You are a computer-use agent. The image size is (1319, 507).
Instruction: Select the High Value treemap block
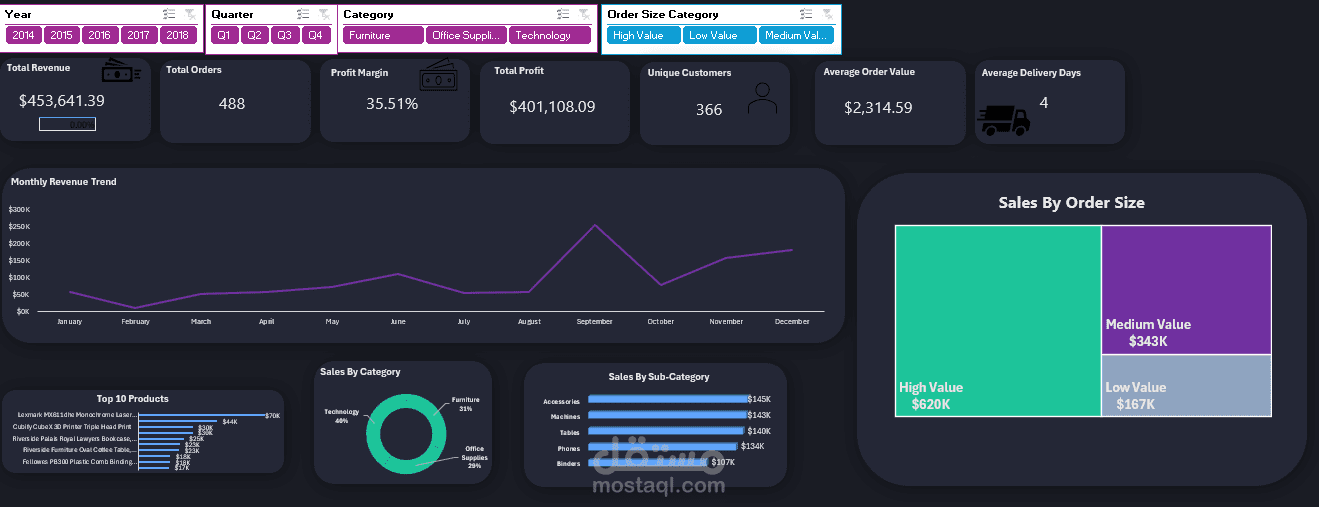(998, 321)
